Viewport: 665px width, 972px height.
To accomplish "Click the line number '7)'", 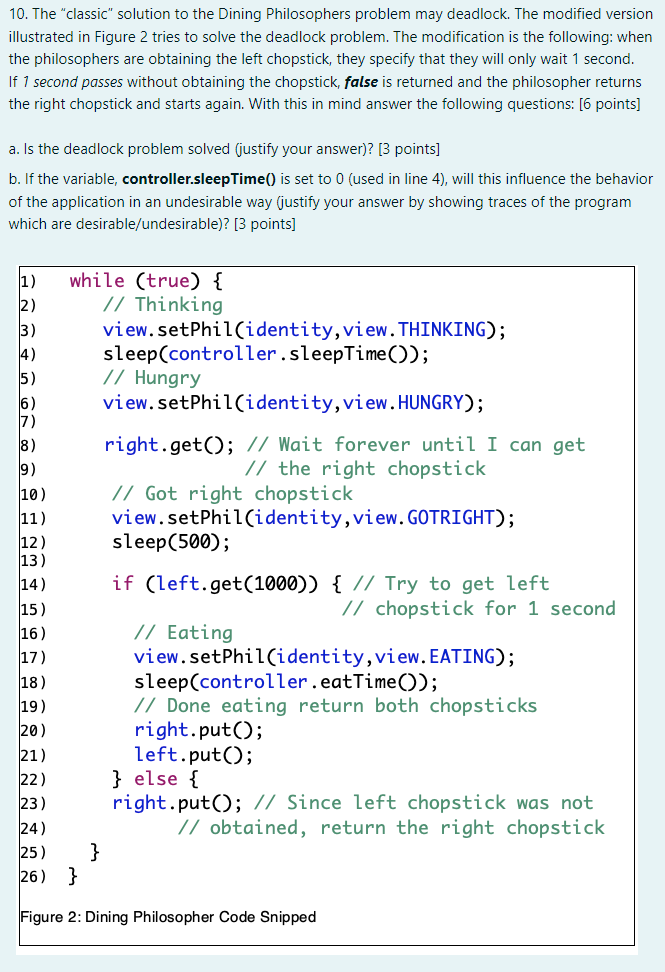I will (x=29, y=422).
